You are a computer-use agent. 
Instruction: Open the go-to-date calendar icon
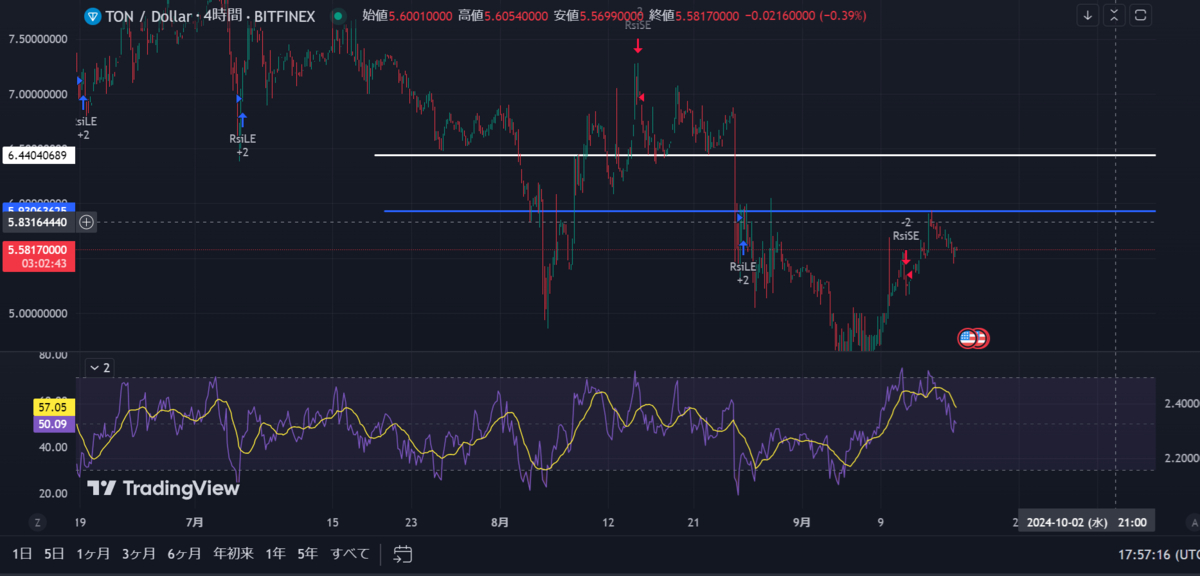pyautogui.click(x=403, y=553)
